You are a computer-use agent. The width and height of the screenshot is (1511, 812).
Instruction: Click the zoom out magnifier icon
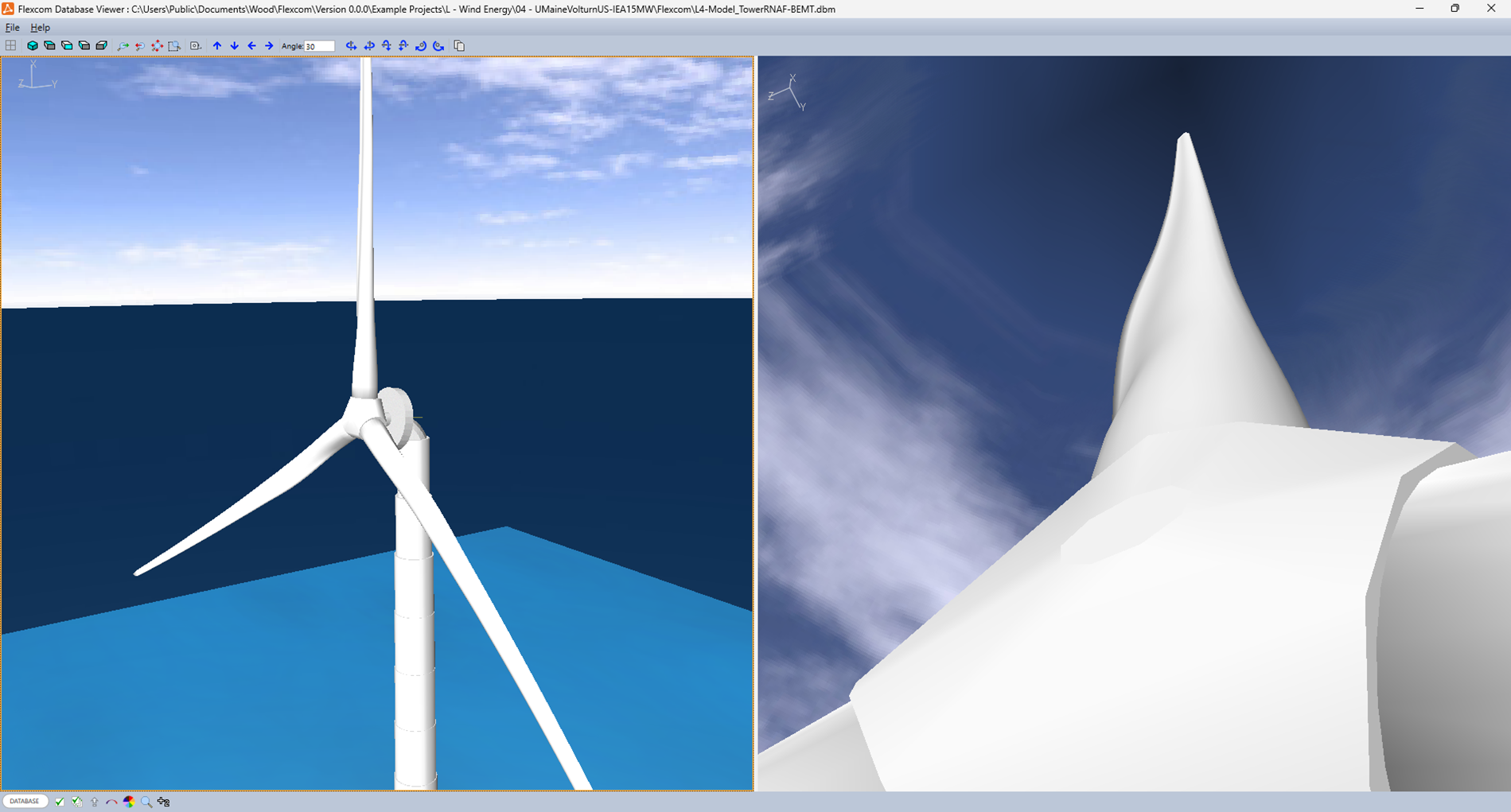(x=140, y=46)
